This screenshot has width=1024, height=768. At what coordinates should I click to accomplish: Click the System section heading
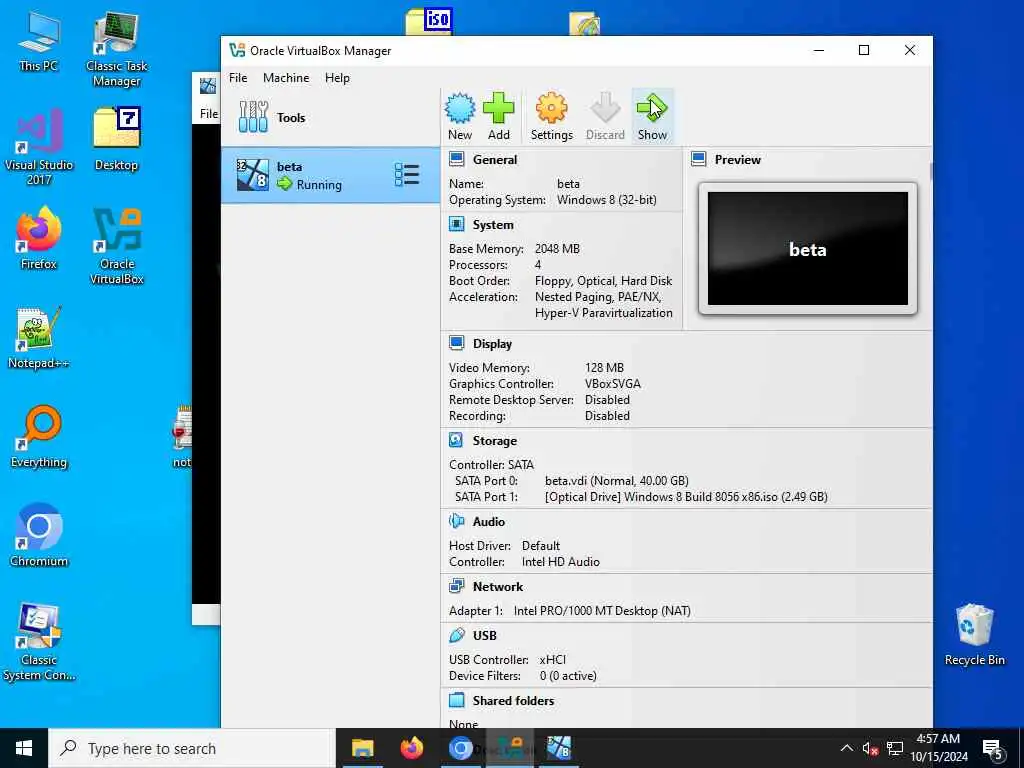(493, 225)
